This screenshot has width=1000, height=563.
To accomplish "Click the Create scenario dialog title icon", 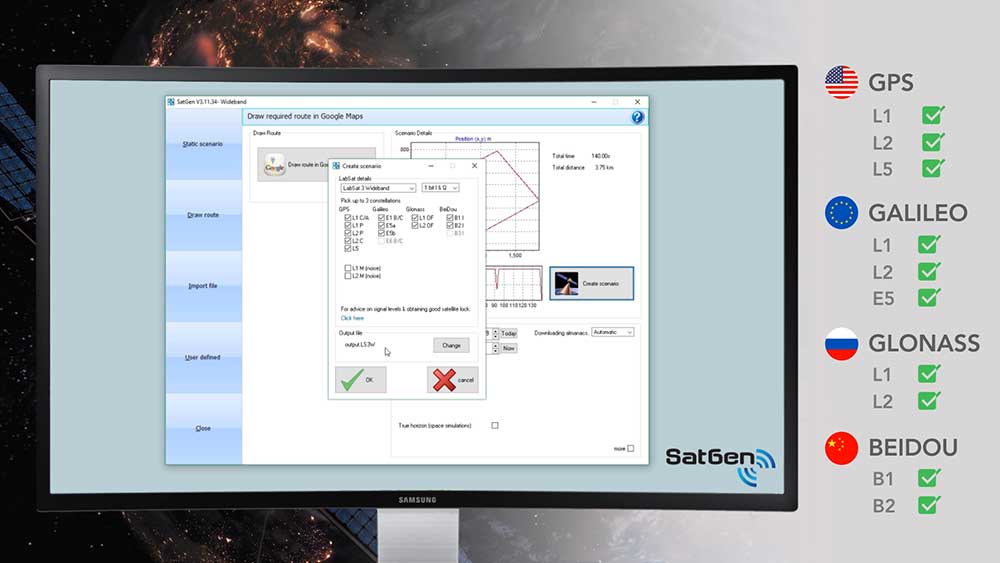I will (336, 165).
